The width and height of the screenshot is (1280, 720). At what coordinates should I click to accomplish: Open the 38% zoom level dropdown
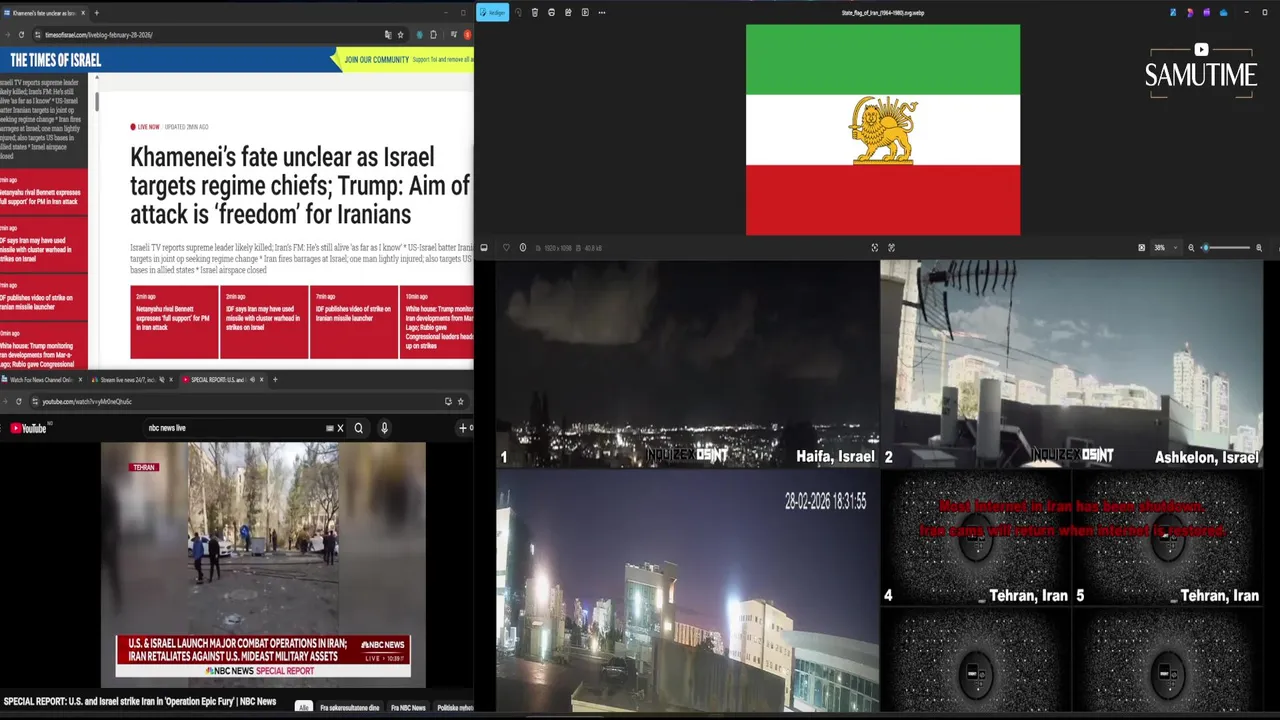coord(1166,248)
